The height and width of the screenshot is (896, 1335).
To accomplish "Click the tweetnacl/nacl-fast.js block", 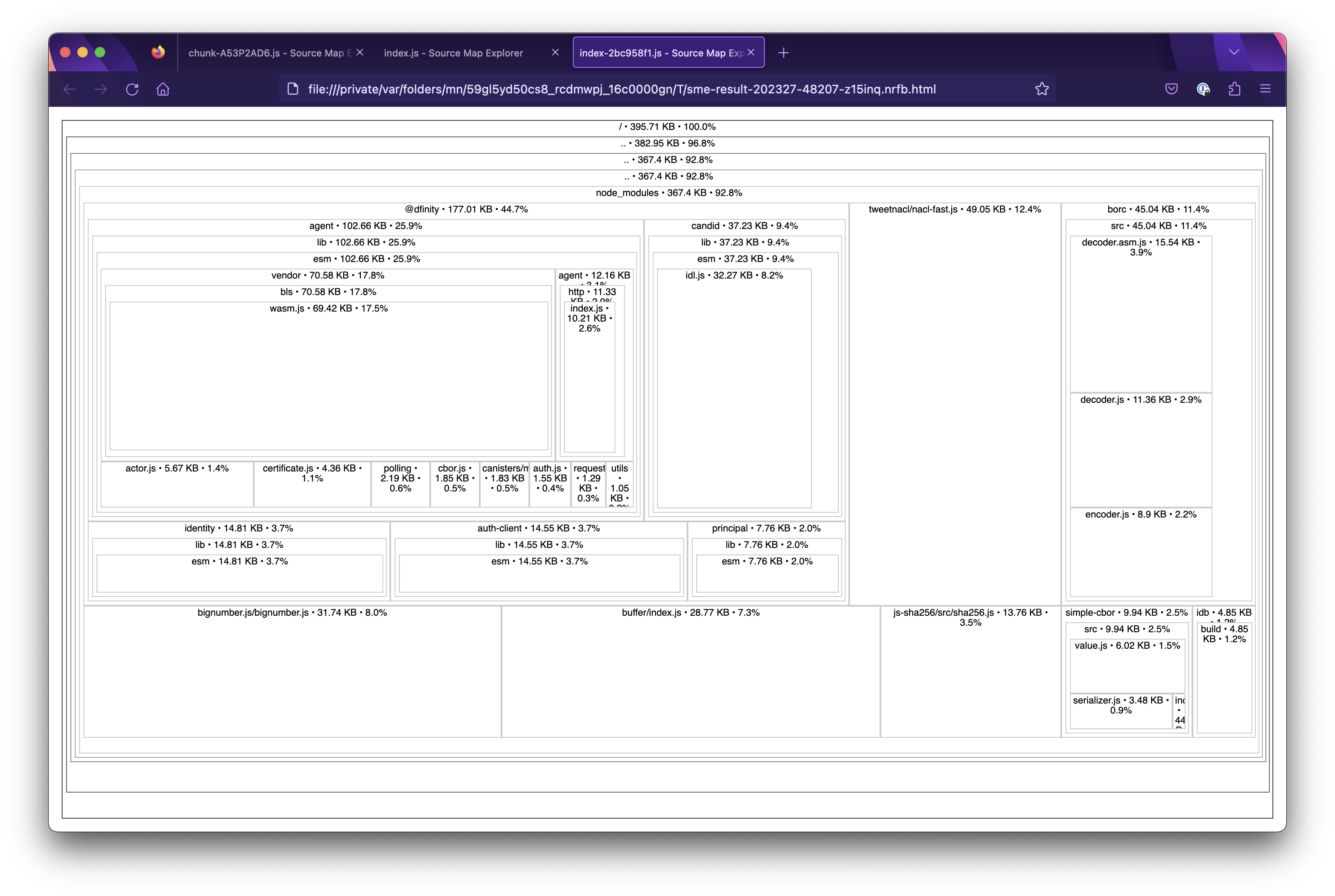I will (954, 403).
